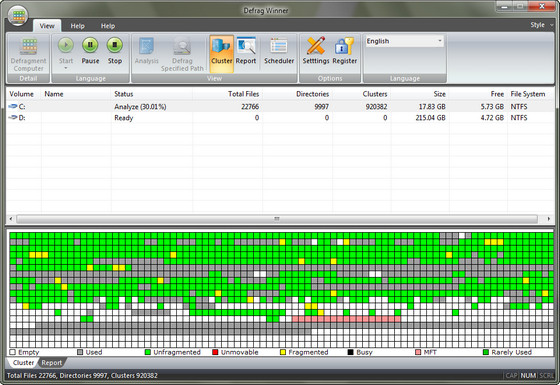
Task: Open the Report view icon
Action: tap(246, 46)
